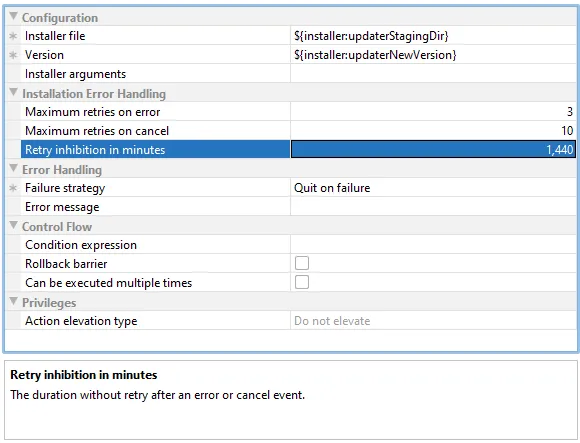Select the Can be executed multiple times label
Image resolution: width=580 pixels, height=443 pixels.
[x=109, y=283]
